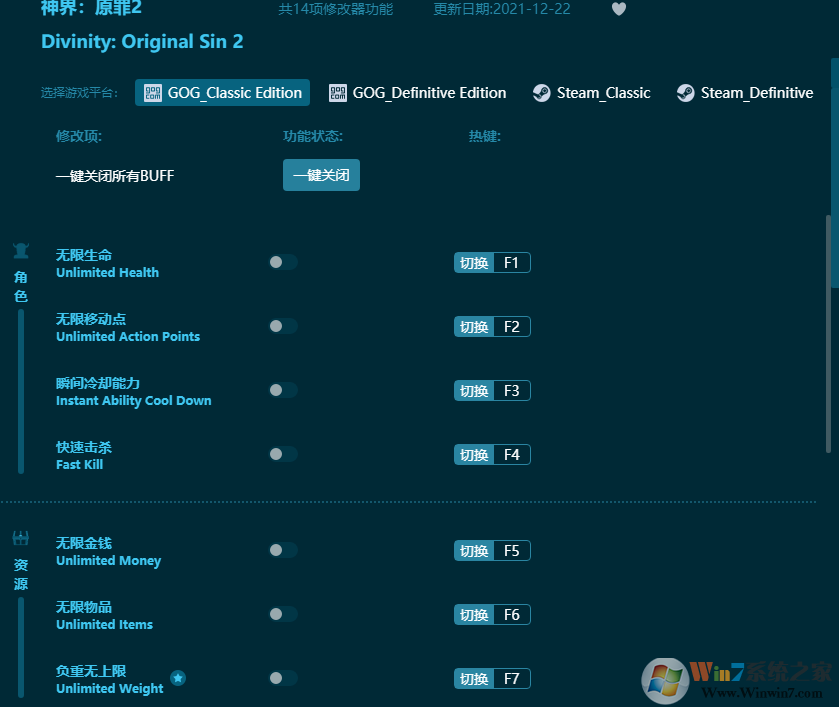
Task: Select the GOG_Classic Edition platform tab
Action: (x=222, y=93)
